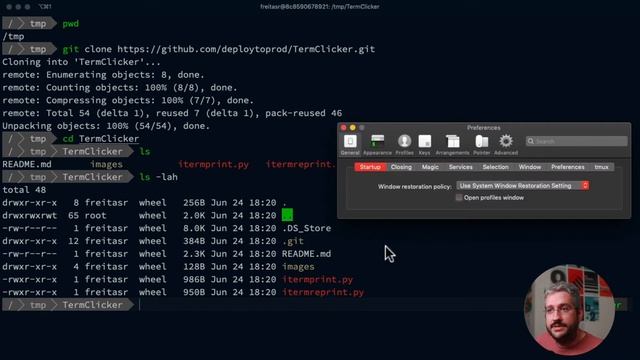Viewport: 640px width, 360px height.
Task: Click the pwd command text
Action: click(71, 24)
